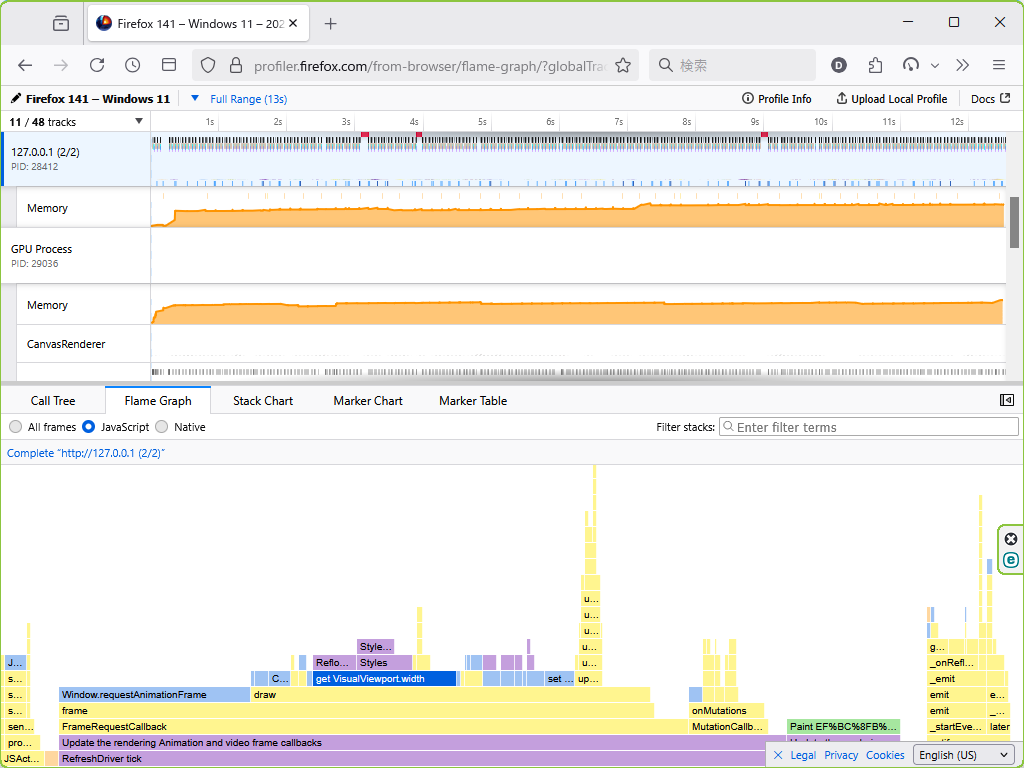Open Firefox application hamburger menu
Viewport: 1024px width, 768px height.
coord(999,65)
